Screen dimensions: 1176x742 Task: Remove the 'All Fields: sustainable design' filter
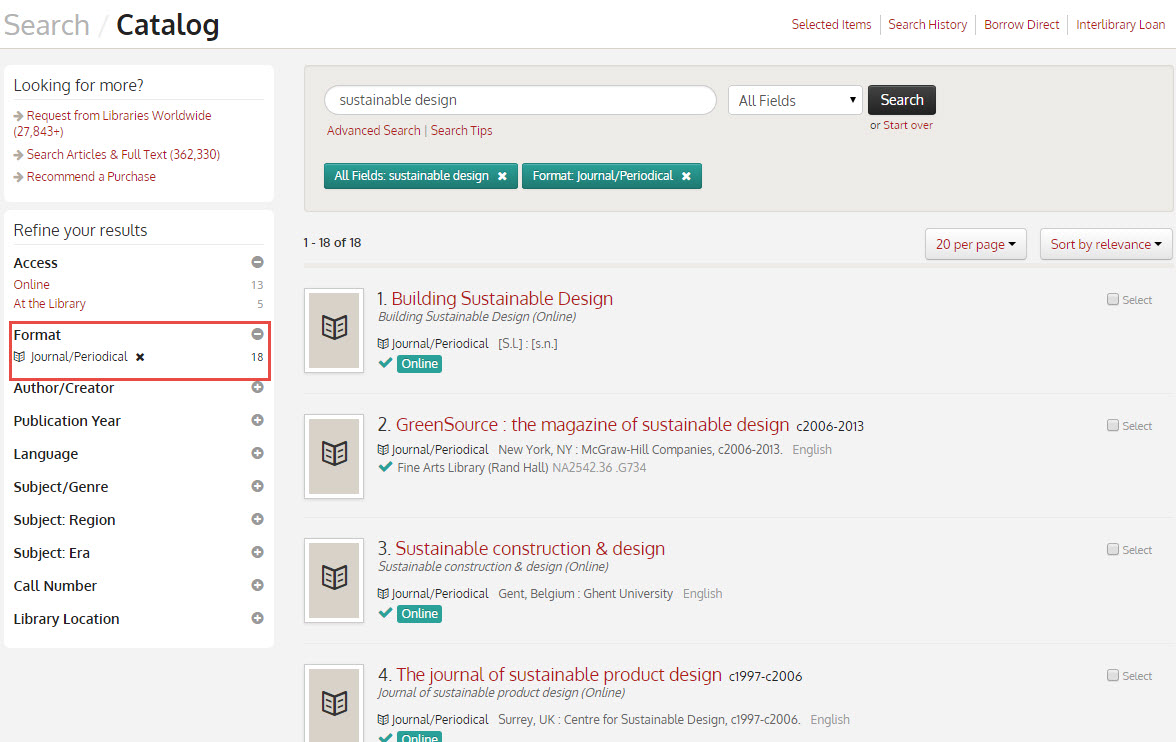click(502, 176)
